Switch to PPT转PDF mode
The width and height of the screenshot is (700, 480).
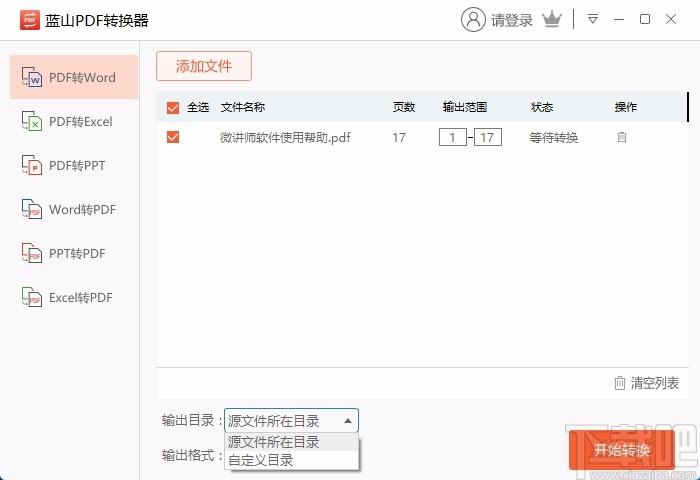click(x=74, y=254)
